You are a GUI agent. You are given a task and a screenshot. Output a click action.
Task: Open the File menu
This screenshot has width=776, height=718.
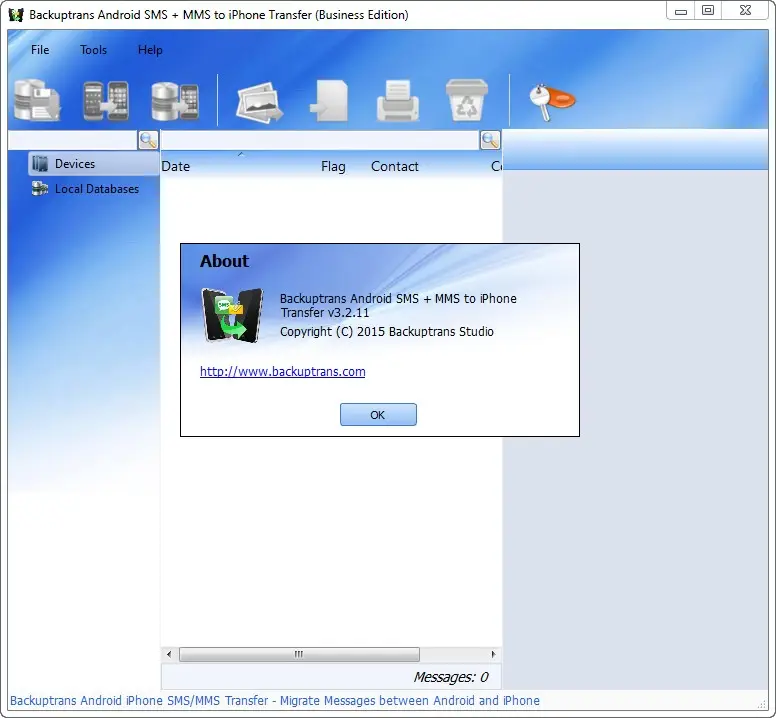pos(40,50)
